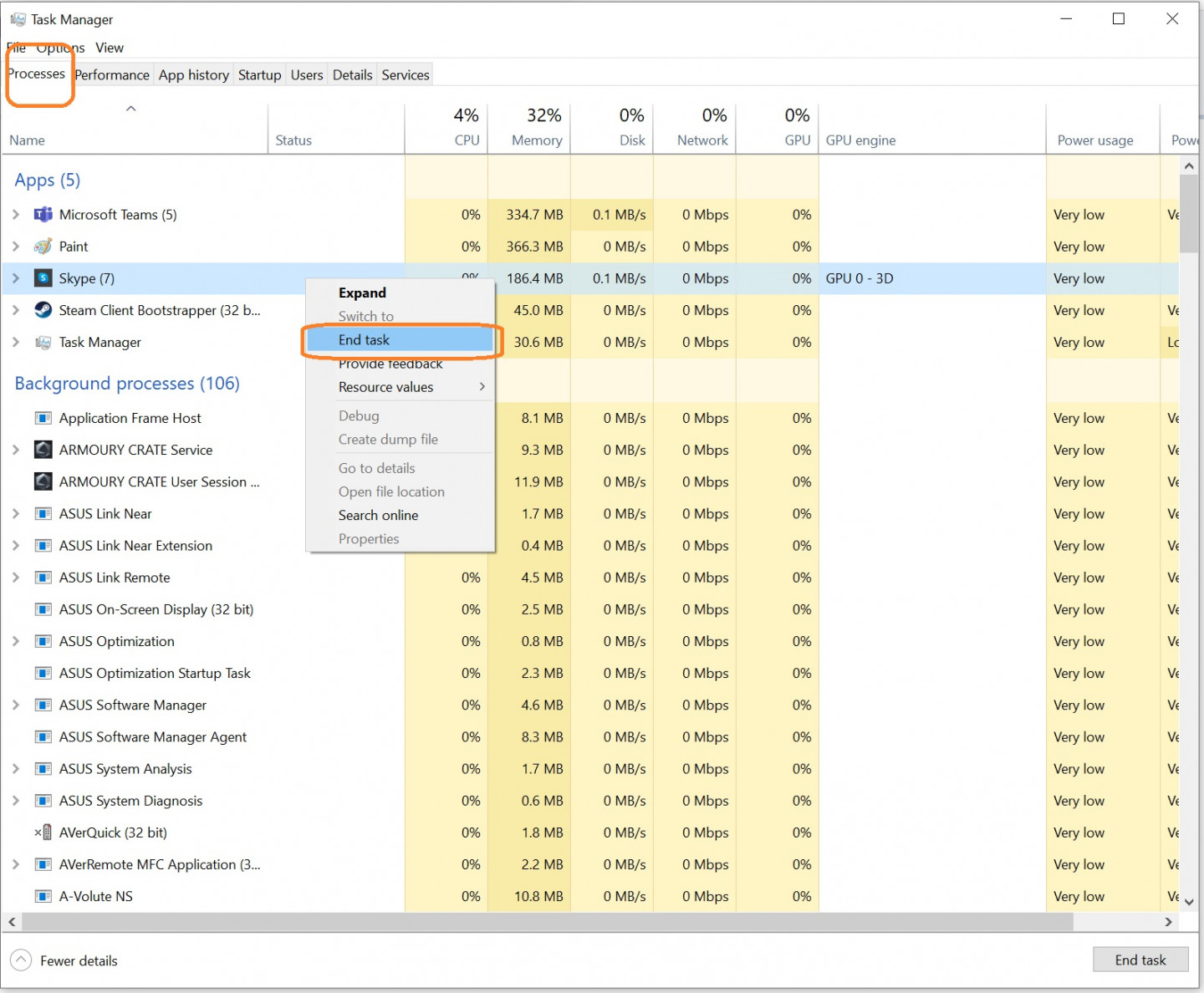The height and width of the screenshot is (993, 1204).
Task: Expand the Task Manager process row
Action: click(x=15, y=342)
